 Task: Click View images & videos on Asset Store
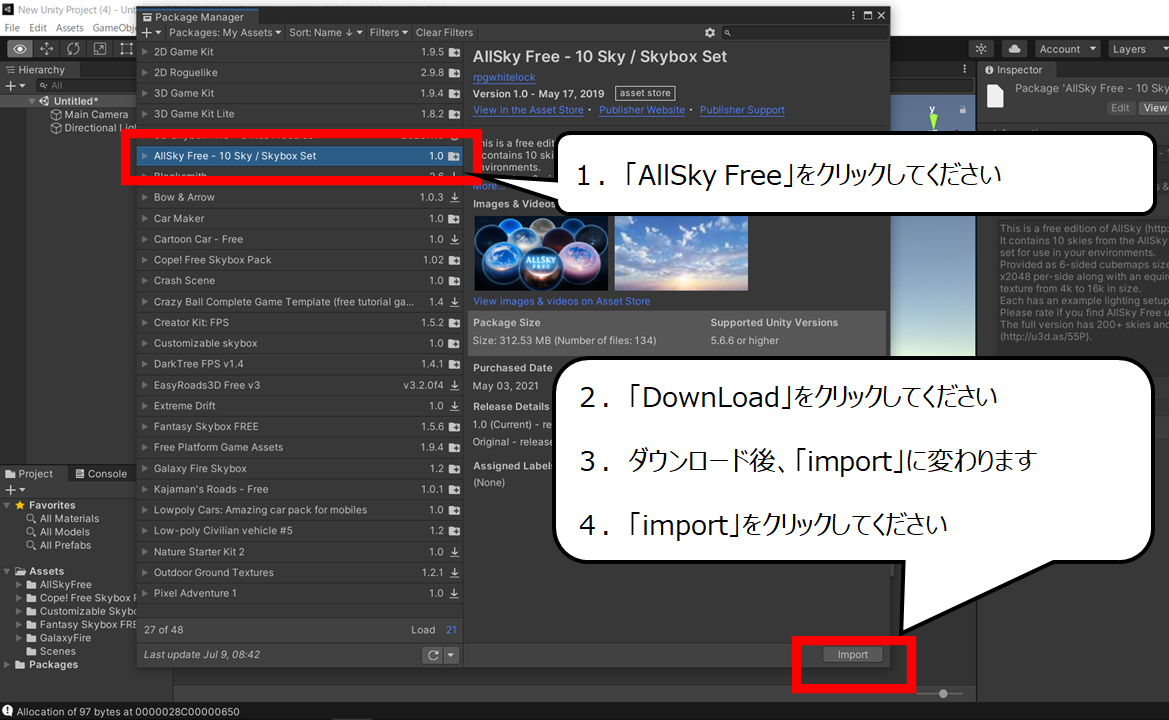tap(561, 301)
